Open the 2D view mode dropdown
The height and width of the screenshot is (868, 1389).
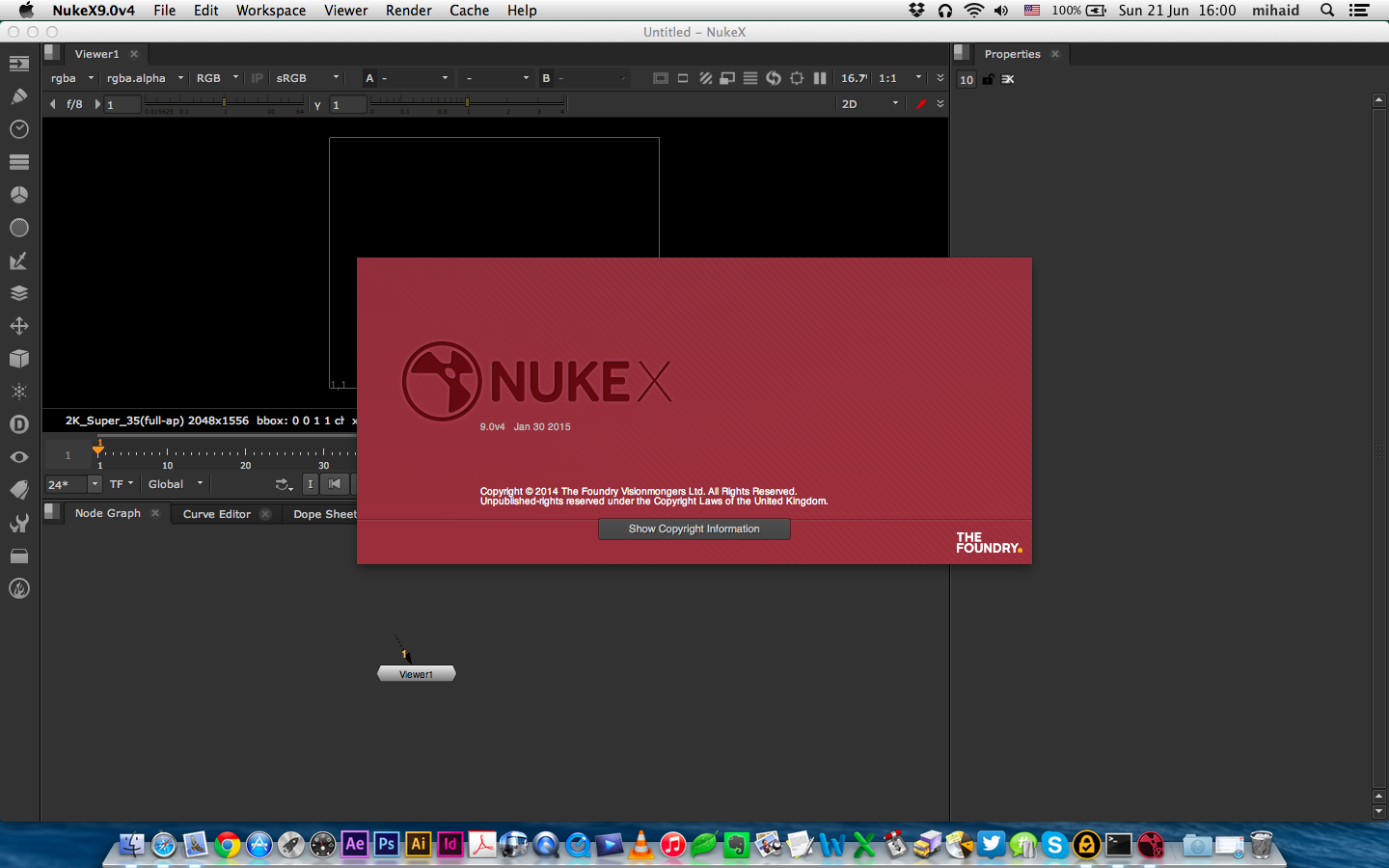[x=870, y=104]
